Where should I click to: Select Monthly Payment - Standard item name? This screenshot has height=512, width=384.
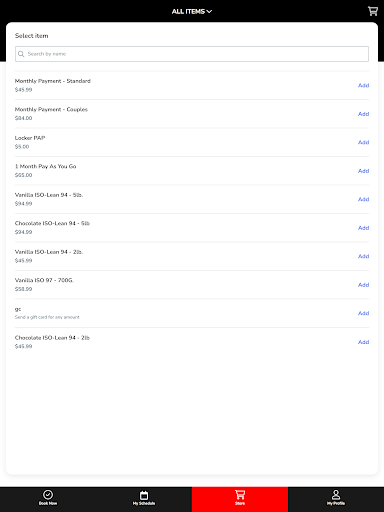pyautogui.click(x=53, y=81)
